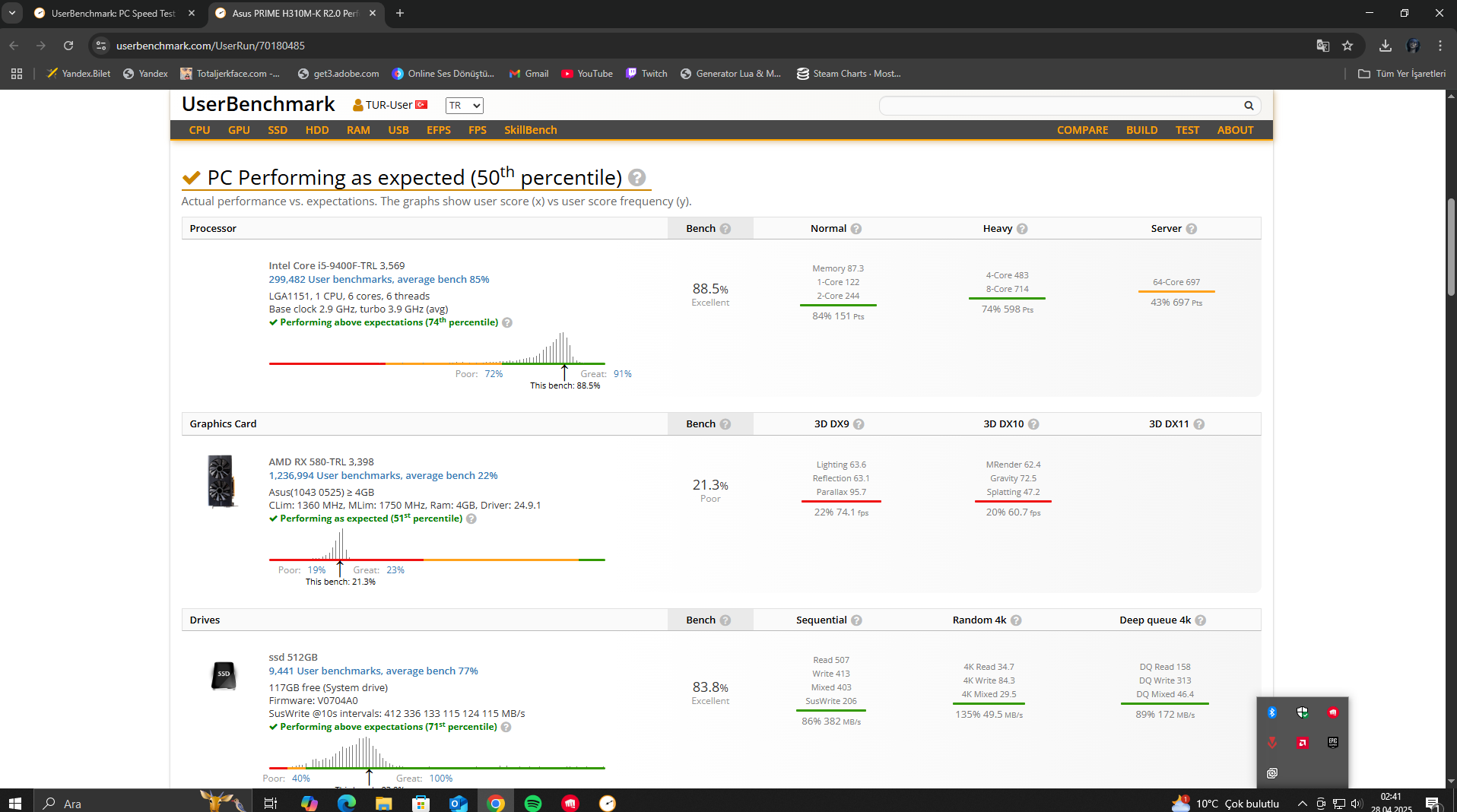The height and width of the screenshot is (812, 1457).
Task: Open AMD Software tray icon
Action: [x=1303, y=743]
